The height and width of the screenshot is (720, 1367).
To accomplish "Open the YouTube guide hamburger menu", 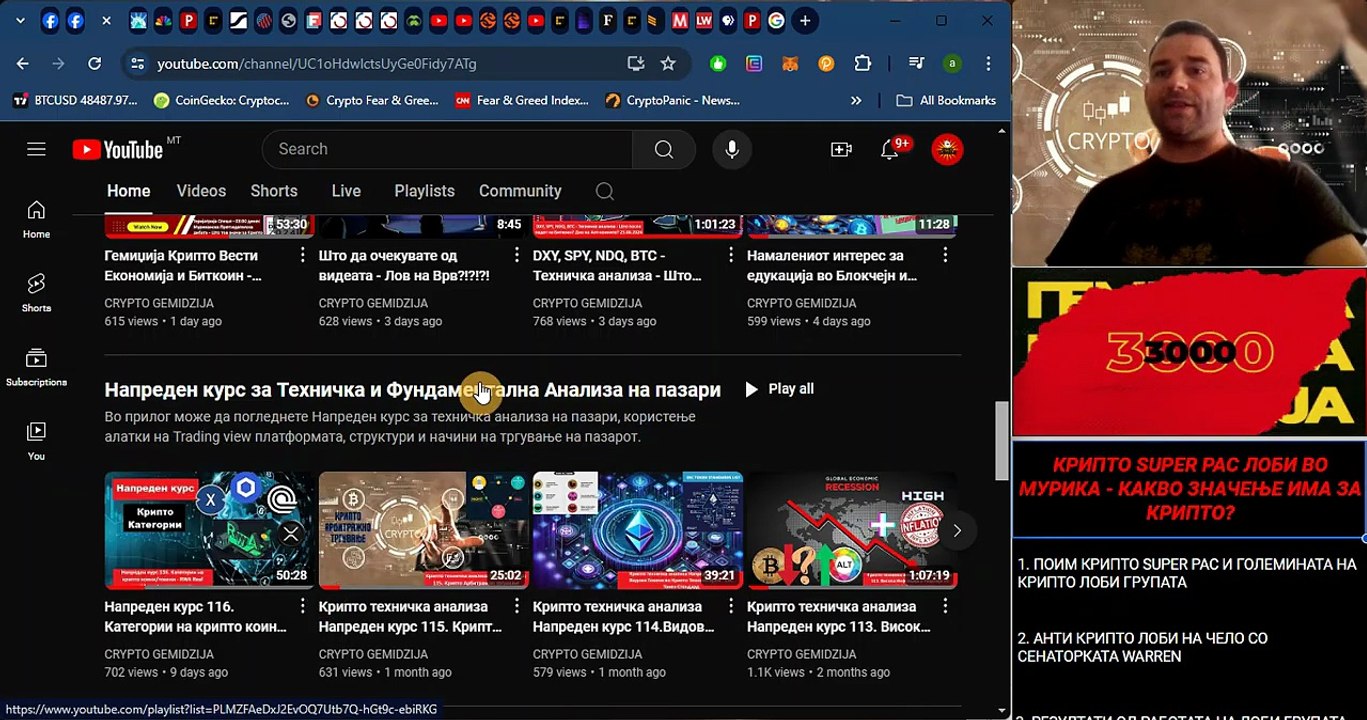I will coord(37,149).
